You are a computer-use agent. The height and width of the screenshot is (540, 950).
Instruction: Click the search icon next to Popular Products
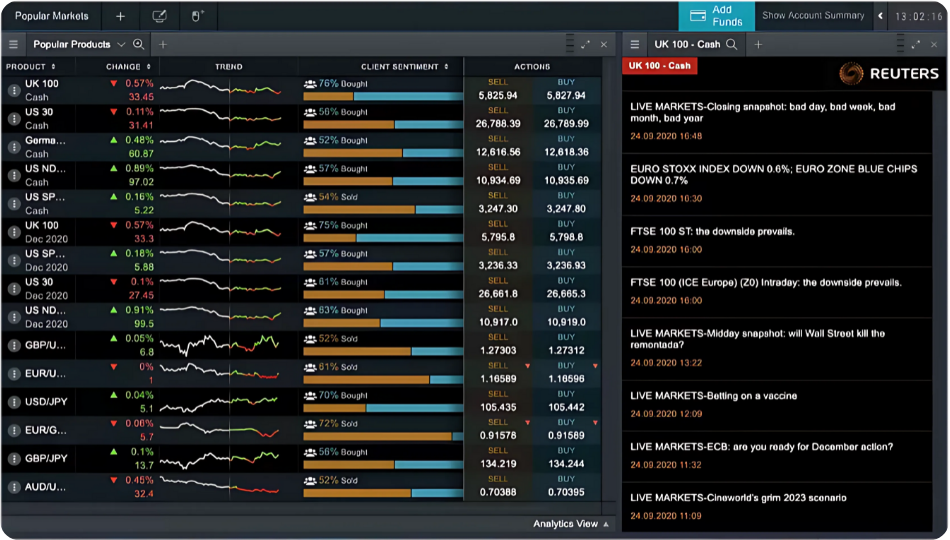coord(138,45)
